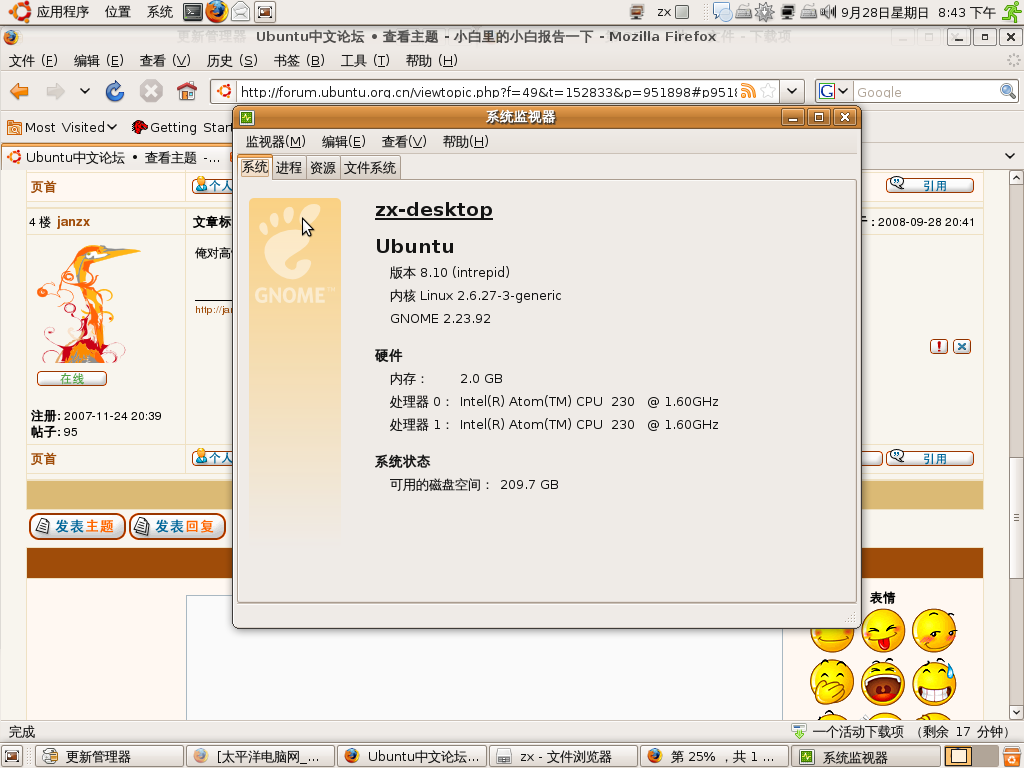This screenshot has height=768, width=1024.
Task: Click the 发表主题 button
Action: click(x=77, y=526)
